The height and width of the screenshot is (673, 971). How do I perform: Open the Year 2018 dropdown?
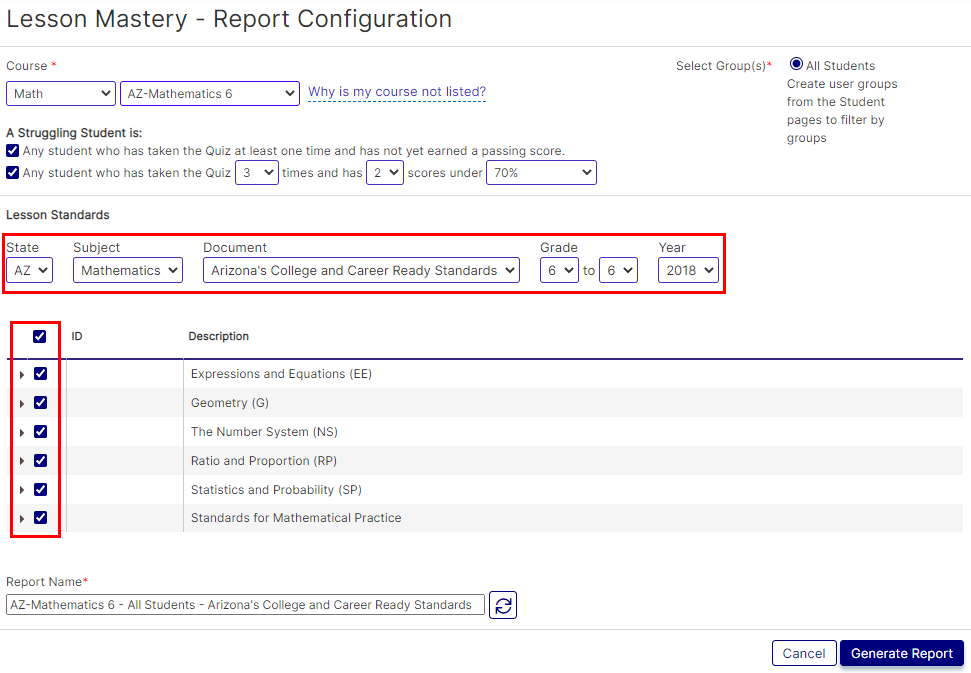[x=688, y=270]
